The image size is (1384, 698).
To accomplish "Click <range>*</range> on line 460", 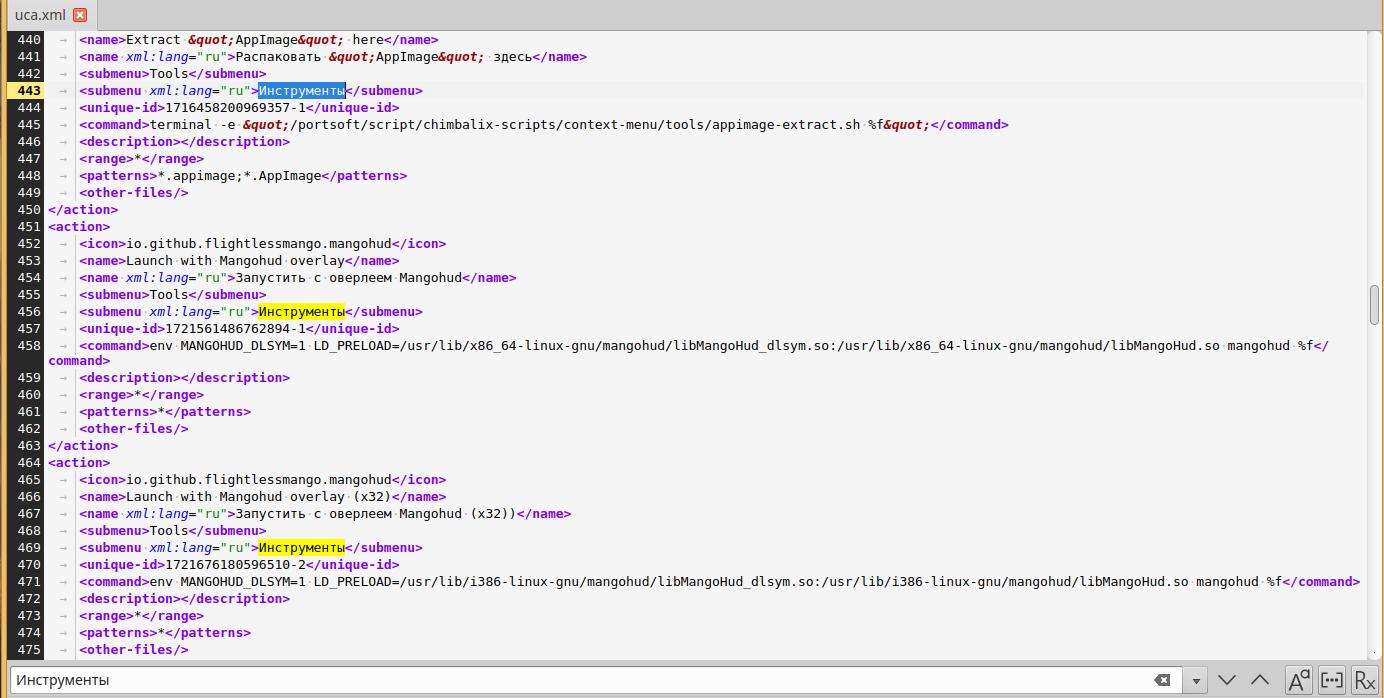I will [142, 395].
